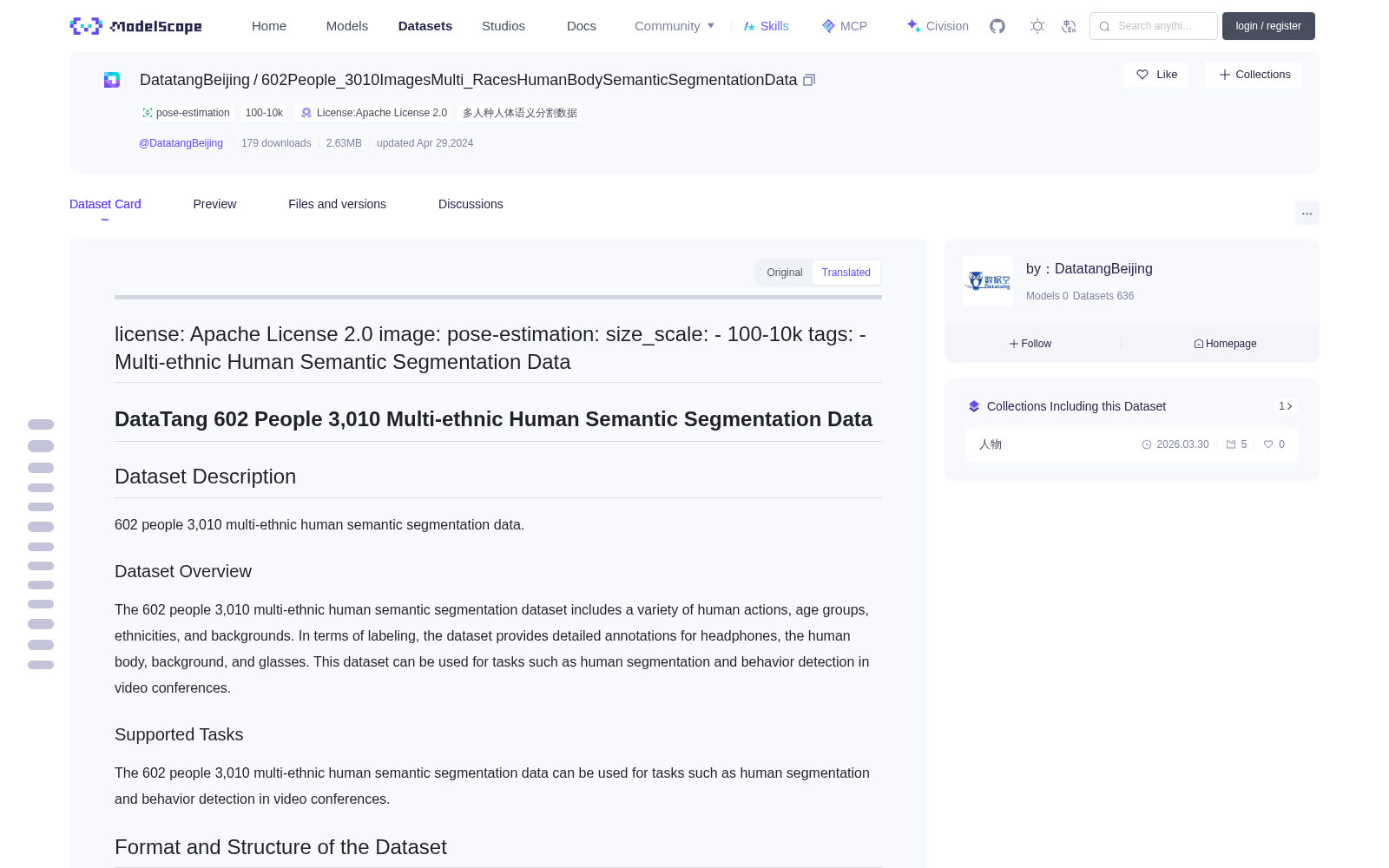Image resolution: width=1389 pixels, height=868 pixels.
Task: Click the 多人种人体语义分割数据 tag
Action: (520, 113)
